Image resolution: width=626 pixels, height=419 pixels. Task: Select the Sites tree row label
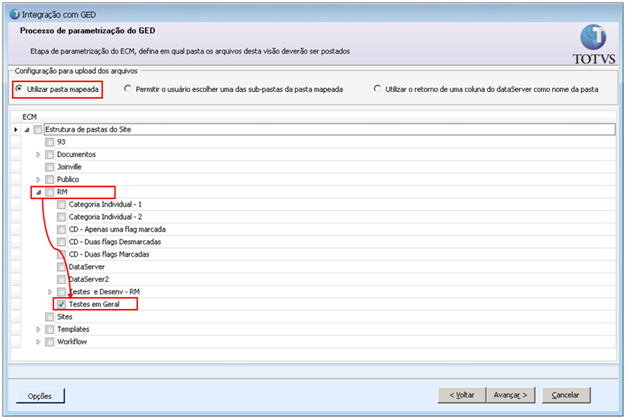[x=65, y=317]
